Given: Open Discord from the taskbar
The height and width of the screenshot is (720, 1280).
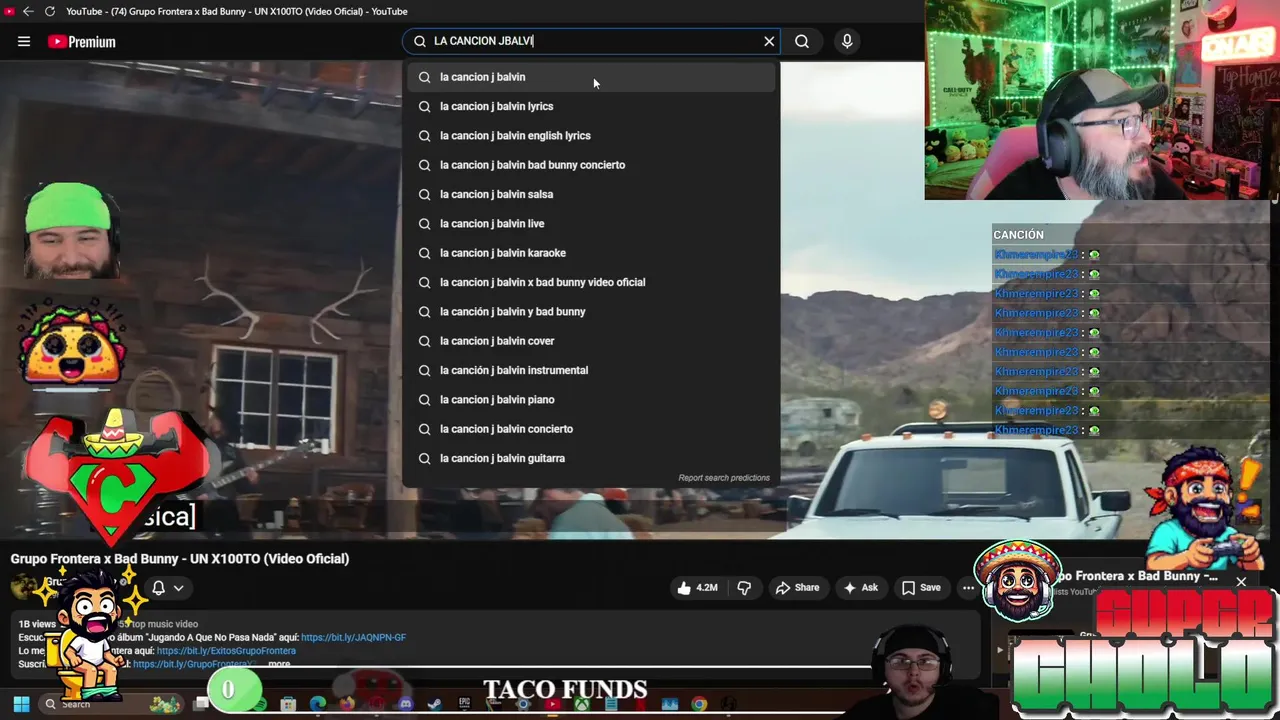Looking at the screenshot, I should pyautogui.click(x=406, y=704).
